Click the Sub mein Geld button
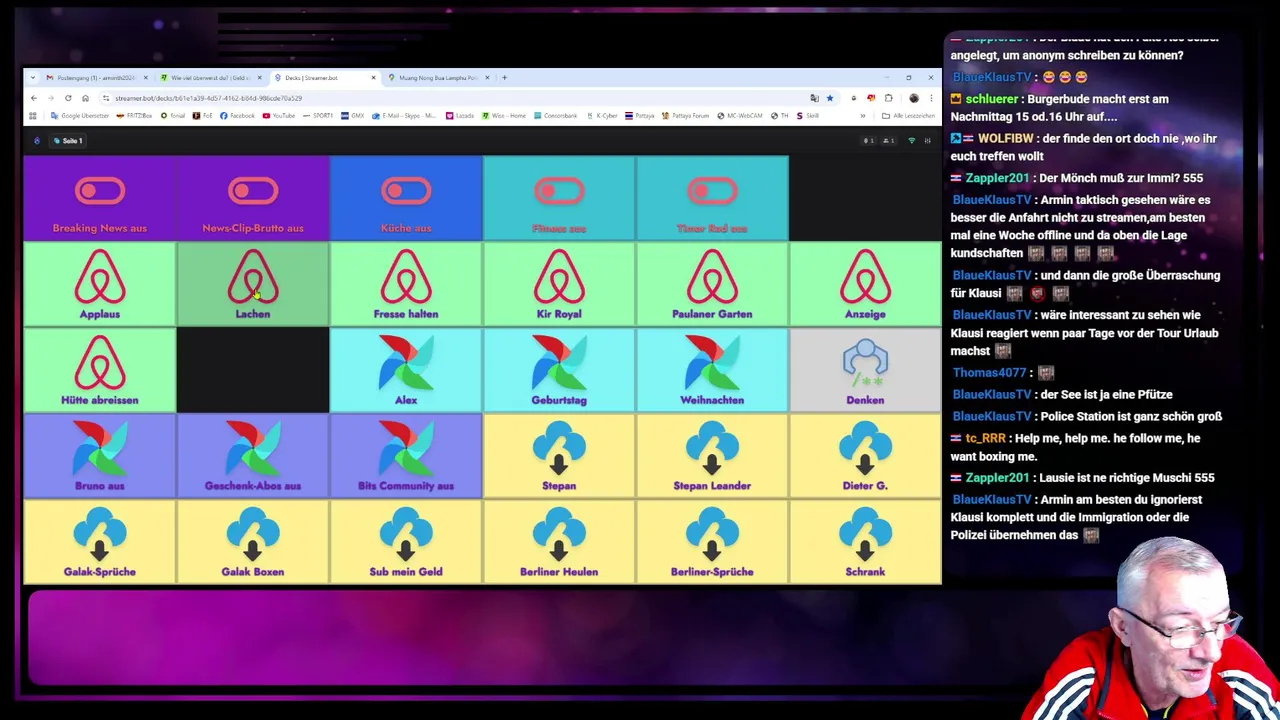 click(406, 543)
